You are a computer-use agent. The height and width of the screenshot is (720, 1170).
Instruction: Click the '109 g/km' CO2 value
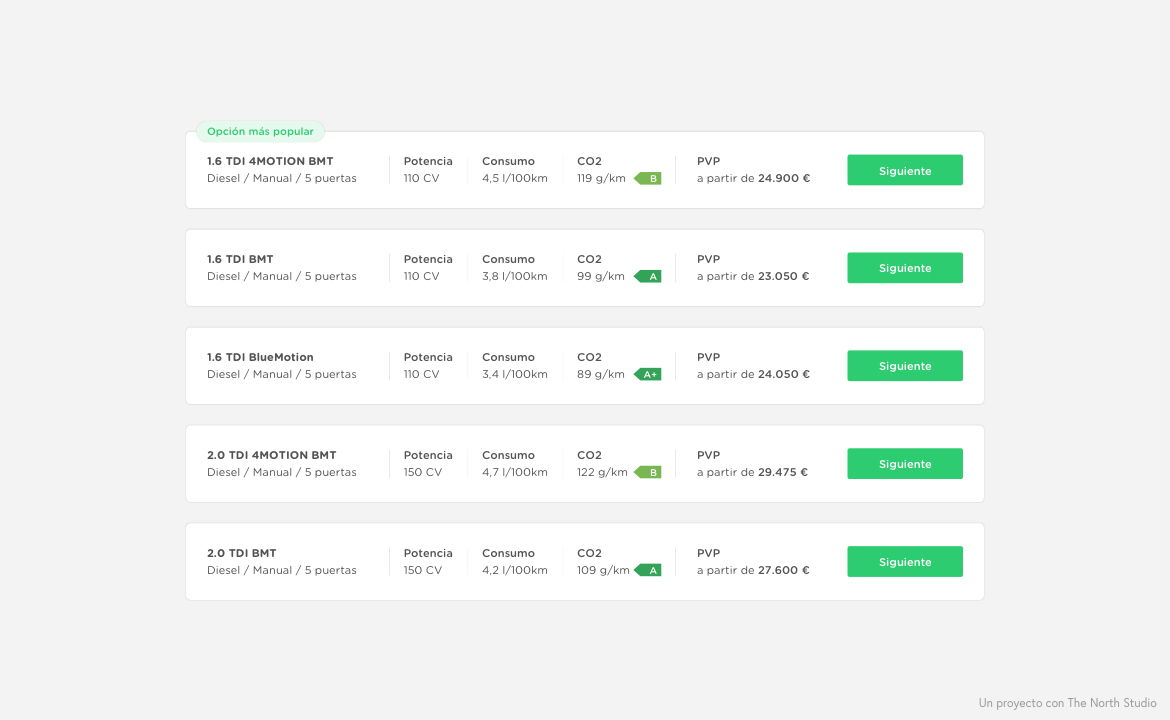(x=603, y=570)
